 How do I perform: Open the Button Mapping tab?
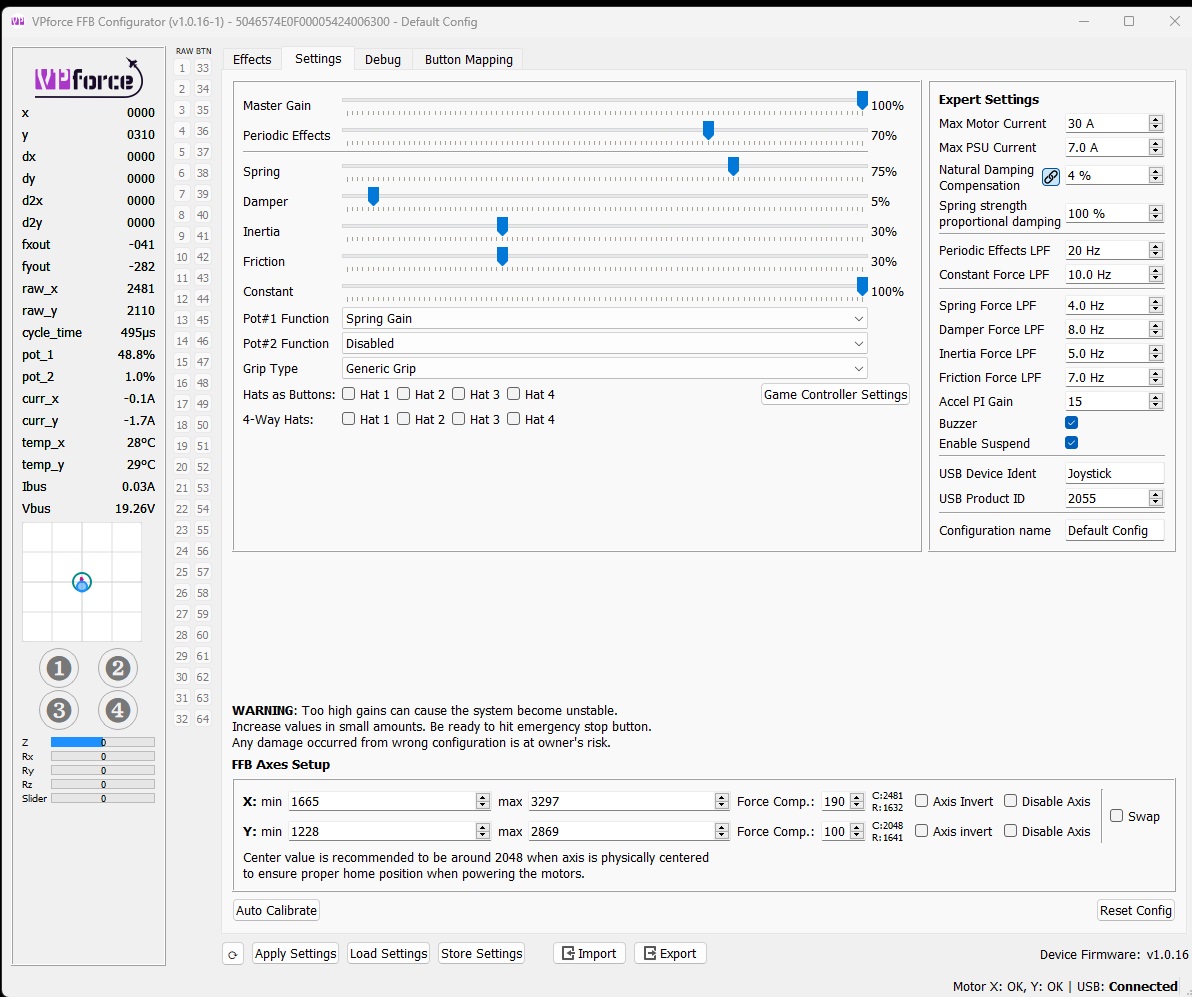[468, 59]
